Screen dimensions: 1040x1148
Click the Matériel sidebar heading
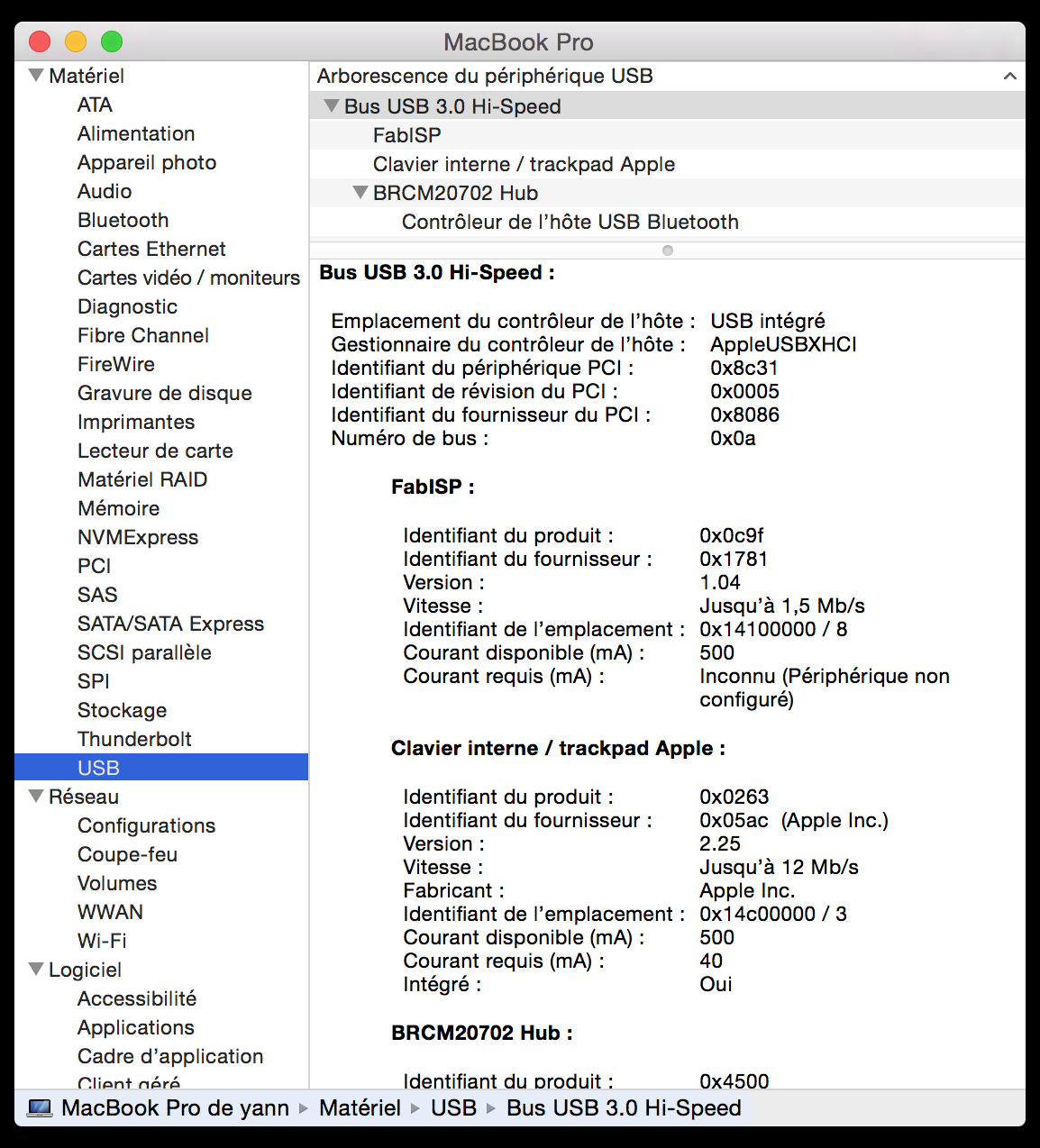(87, 76)
